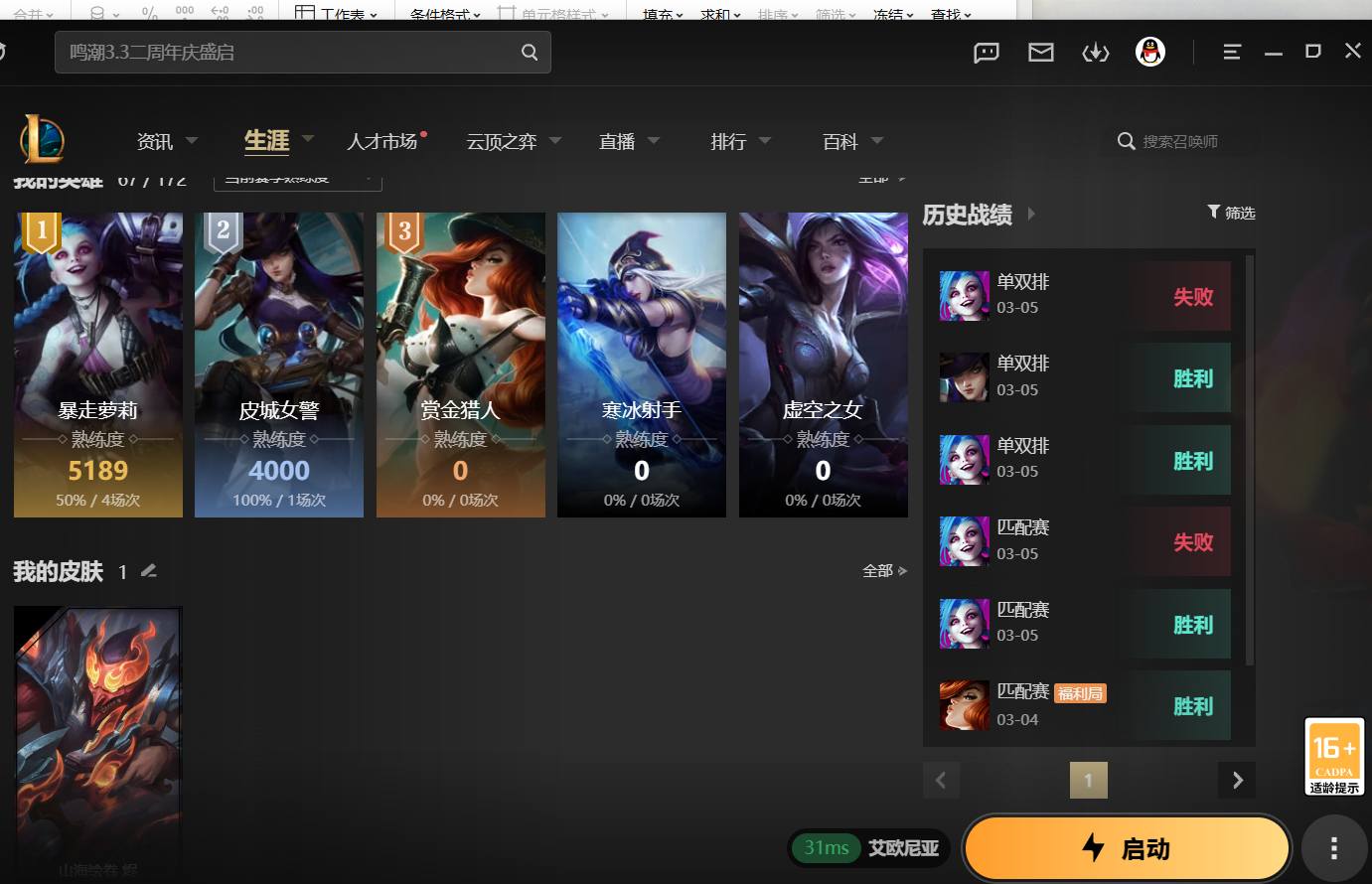Image resolution: width=1372 pixels, height=884 pixels.
Task: Expand the 直播 dropdown arrow
Action: click(654, 140)
